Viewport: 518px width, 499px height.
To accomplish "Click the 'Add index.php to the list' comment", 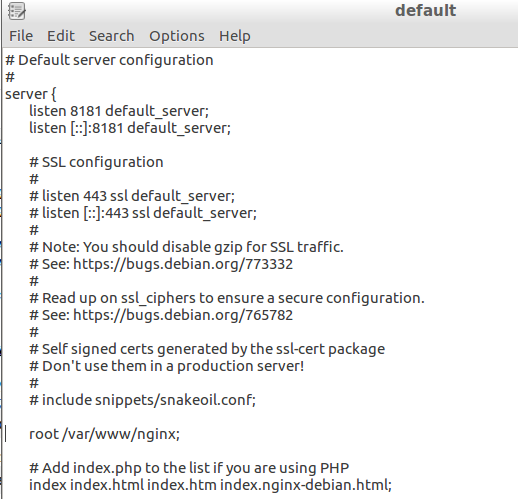I will (189, 468).
